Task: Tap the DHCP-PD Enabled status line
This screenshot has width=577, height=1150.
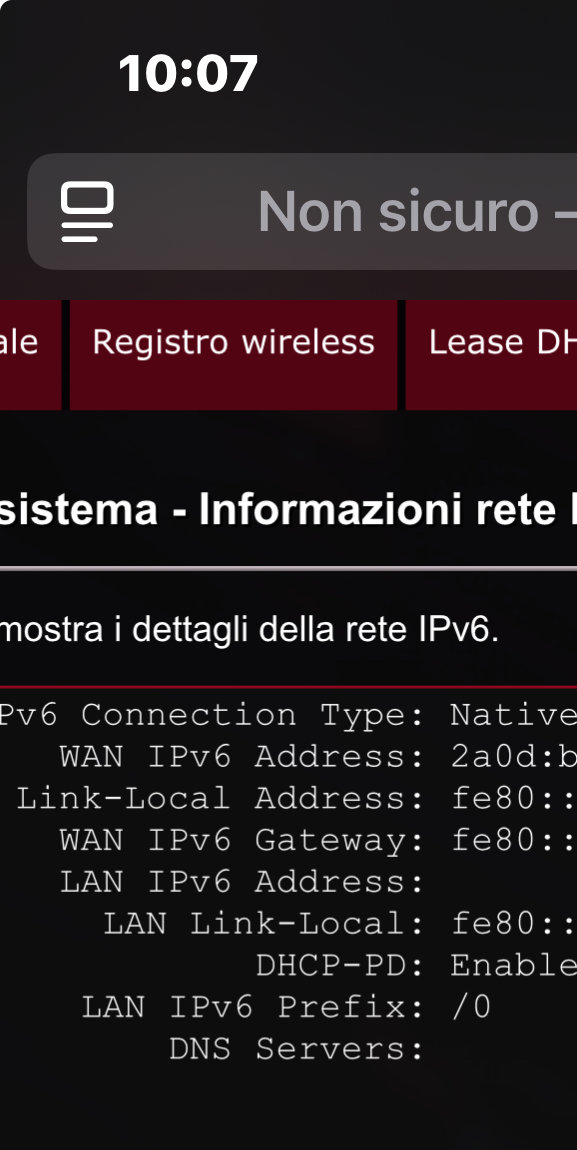Action: [x=416, y=965]
